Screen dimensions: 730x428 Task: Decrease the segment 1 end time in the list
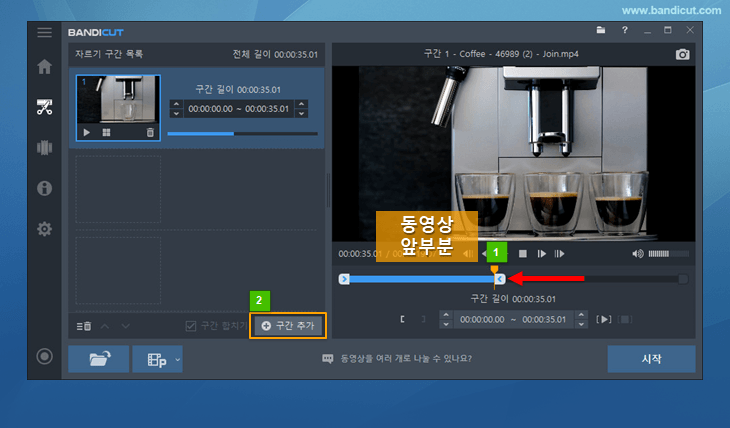[302, 113]
